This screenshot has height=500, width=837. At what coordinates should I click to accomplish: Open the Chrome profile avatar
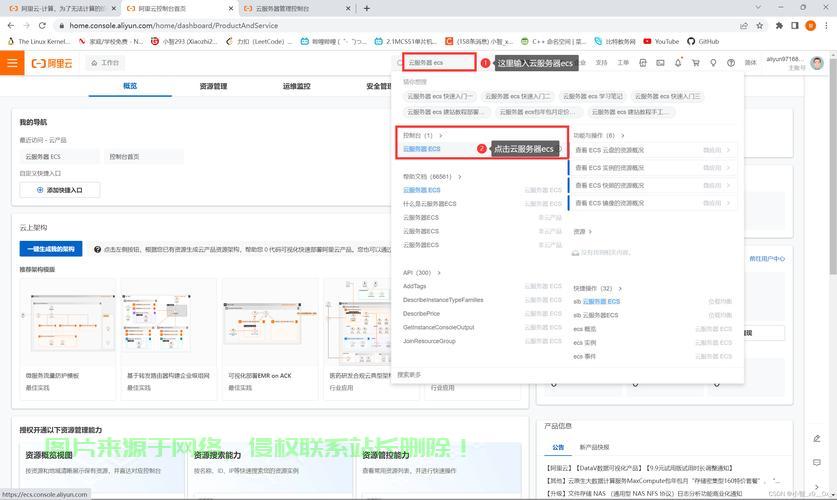pyautogui.click(x=810, y=26)
